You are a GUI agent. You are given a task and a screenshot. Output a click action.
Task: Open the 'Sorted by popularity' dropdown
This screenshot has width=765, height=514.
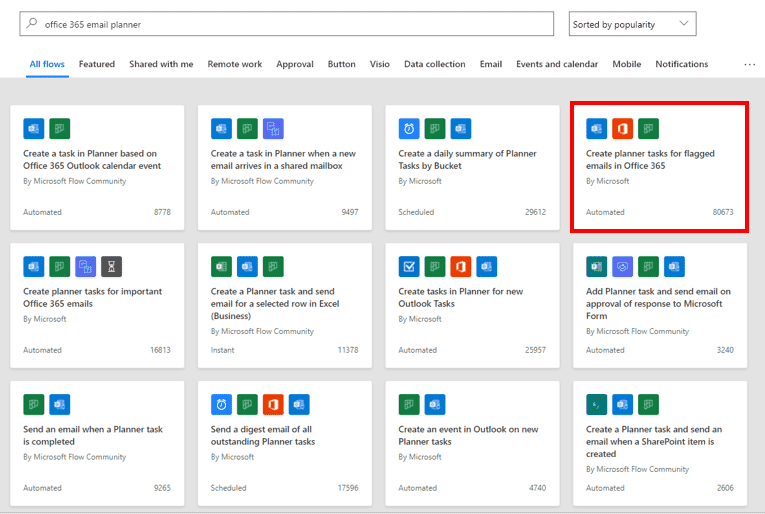[x=632, y=24]
